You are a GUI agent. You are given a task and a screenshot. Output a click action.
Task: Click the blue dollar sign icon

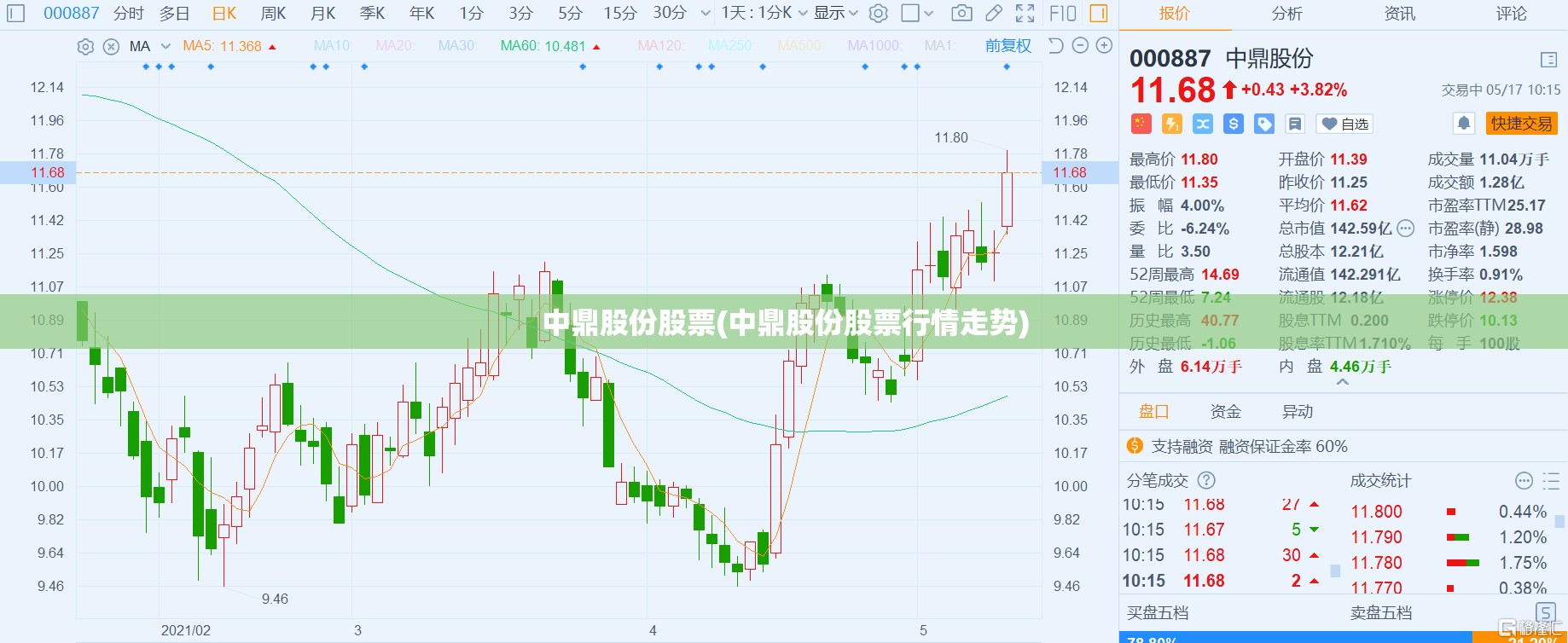point(1234,125)
